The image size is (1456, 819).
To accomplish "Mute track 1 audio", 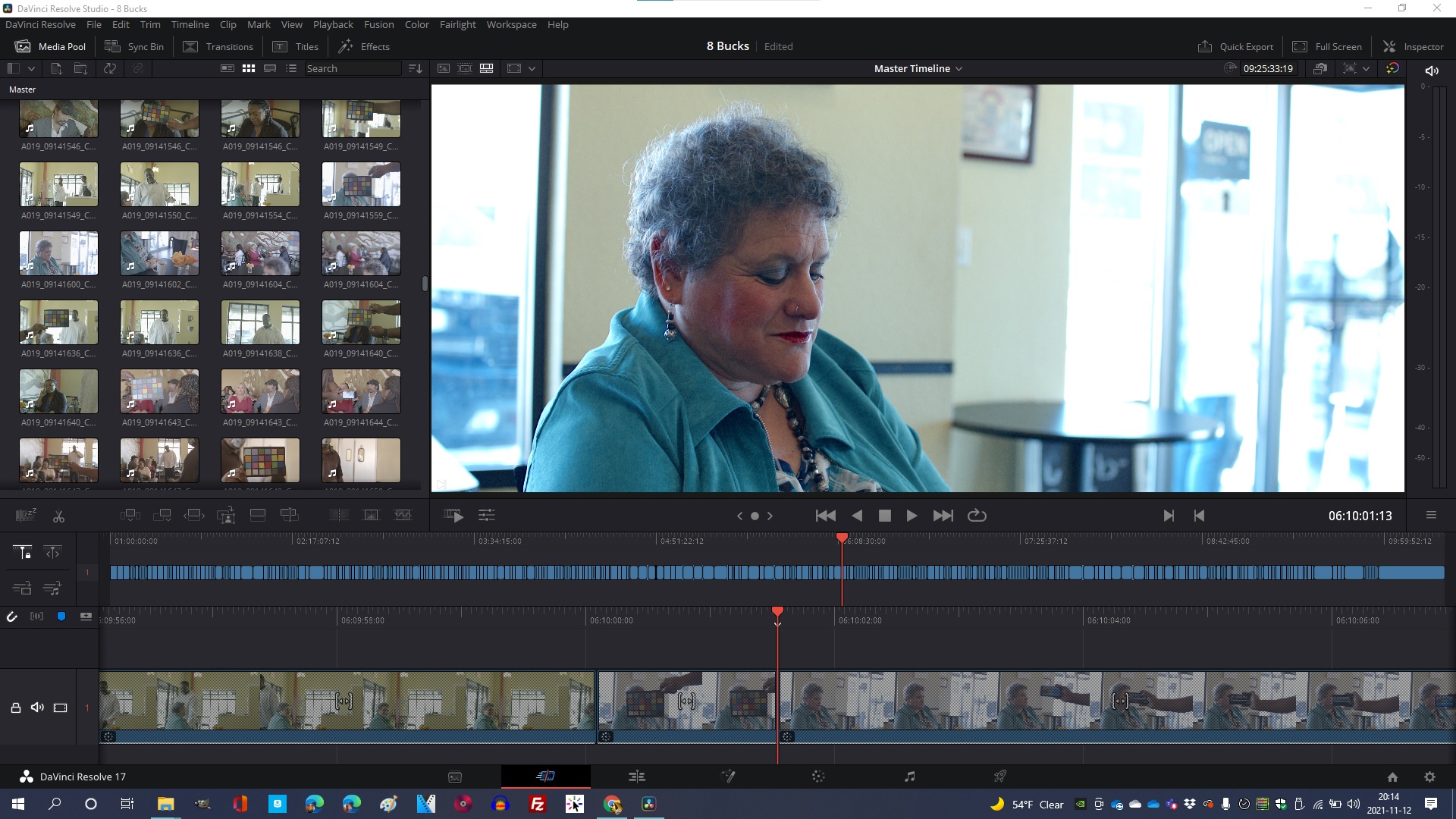I will [37, 708].
